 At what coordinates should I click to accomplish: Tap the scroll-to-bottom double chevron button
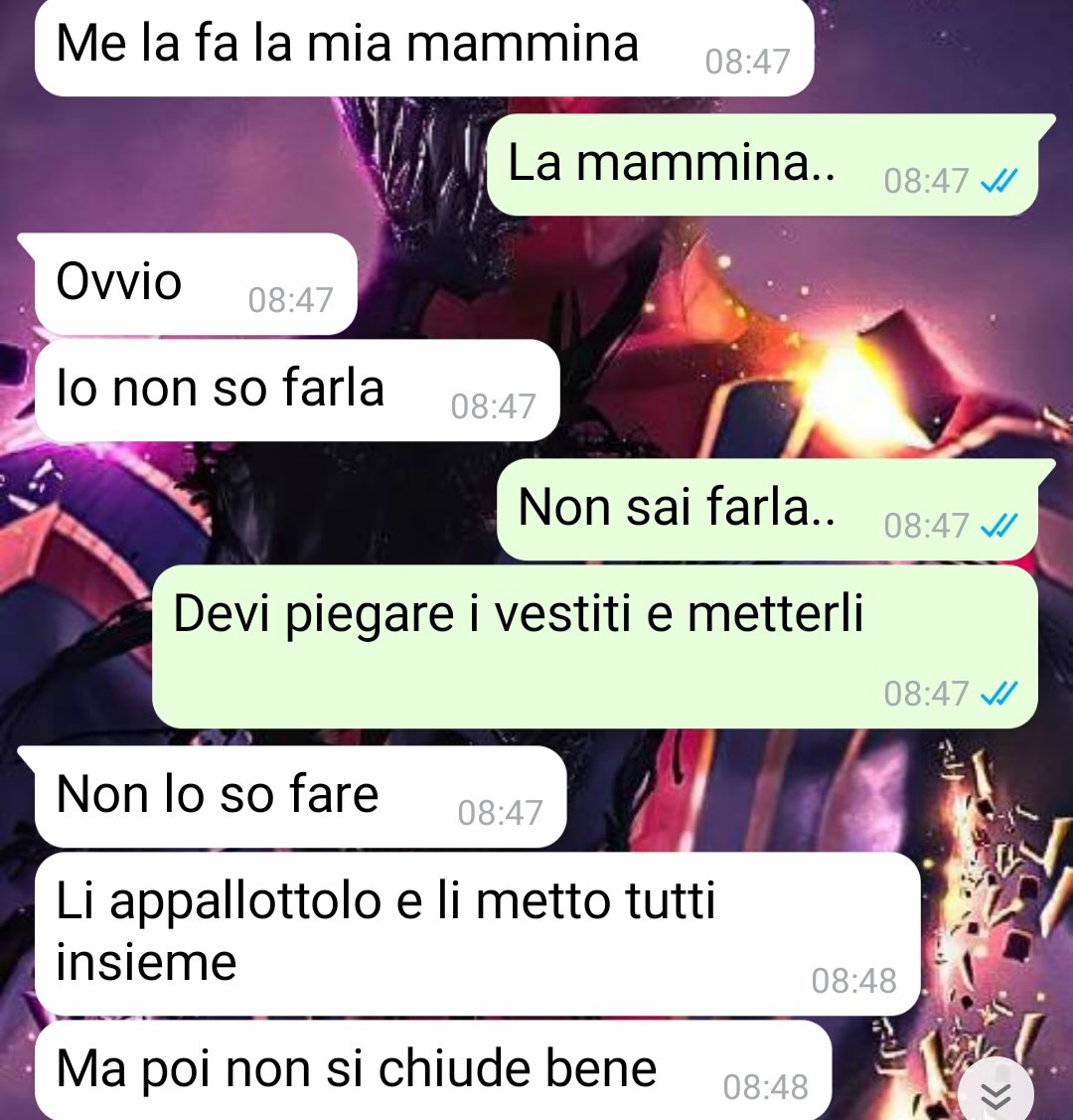click(x=996, y=1091)
